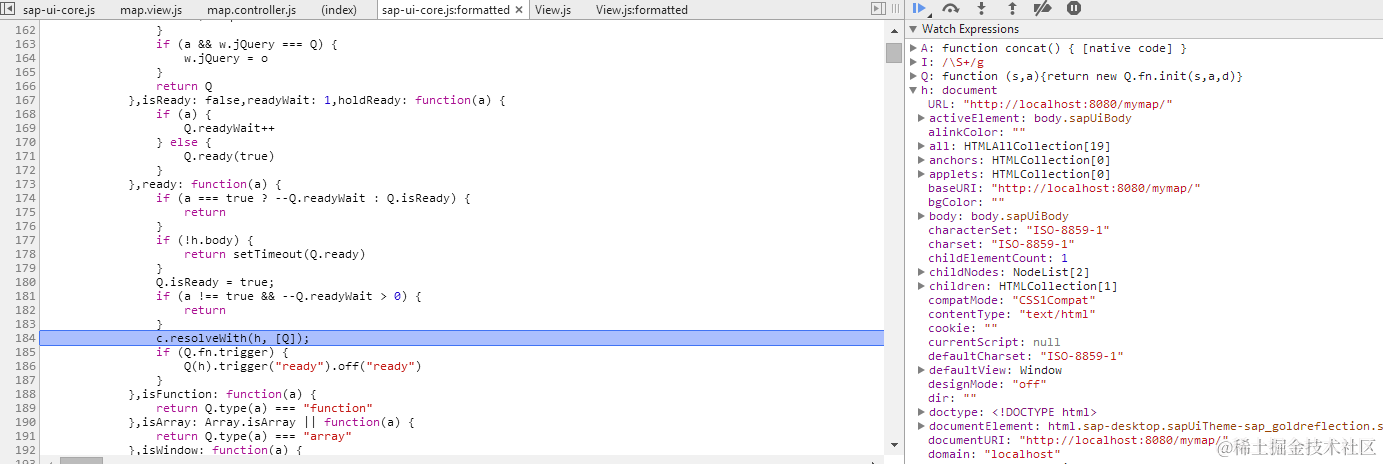The height and width of the screenshot is (464, 1383).
Task: Click the baseURI value string
Action: coord(1095,188)
